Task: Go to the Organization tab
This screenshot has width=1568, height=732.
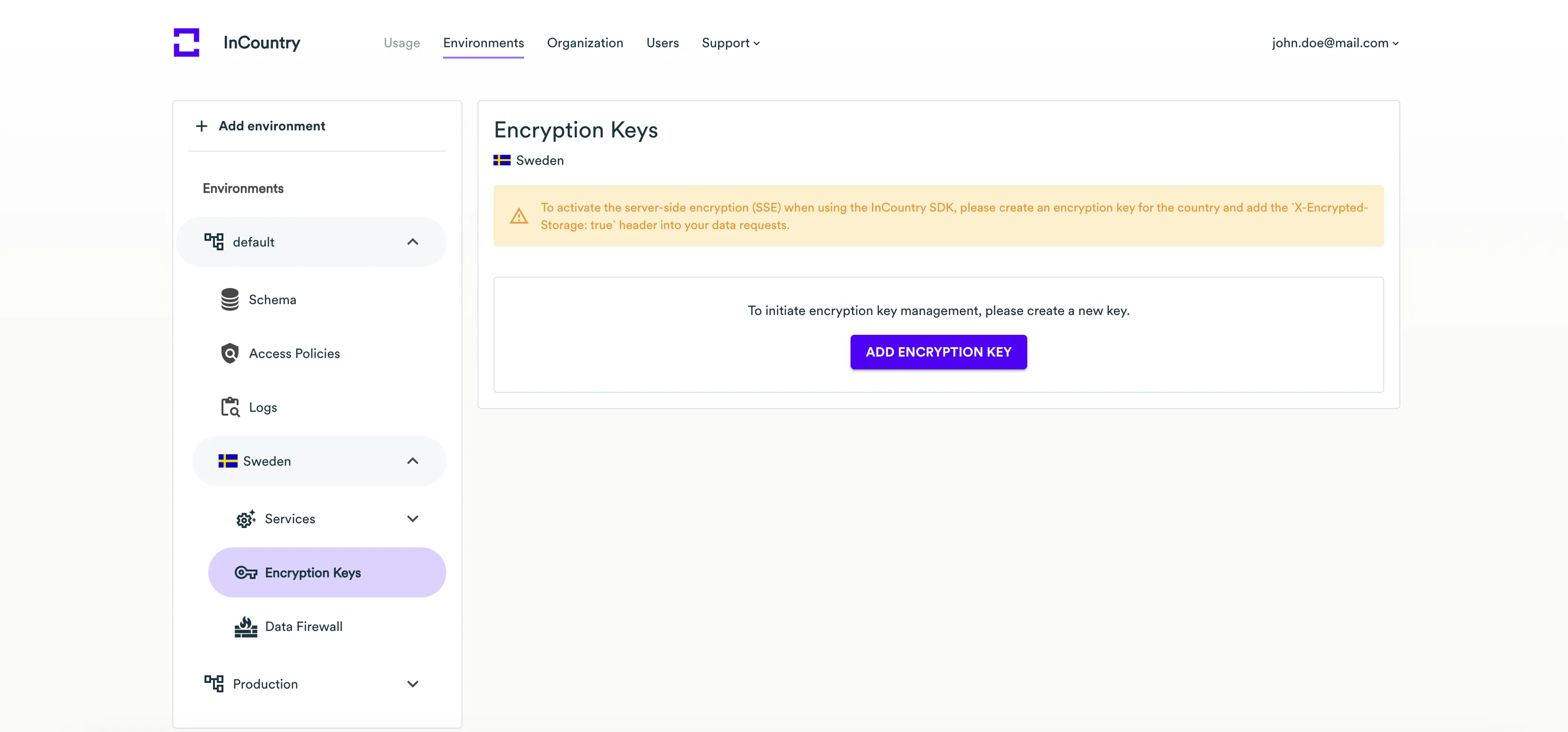Action: pyautogui.click(x=585, y=43)
